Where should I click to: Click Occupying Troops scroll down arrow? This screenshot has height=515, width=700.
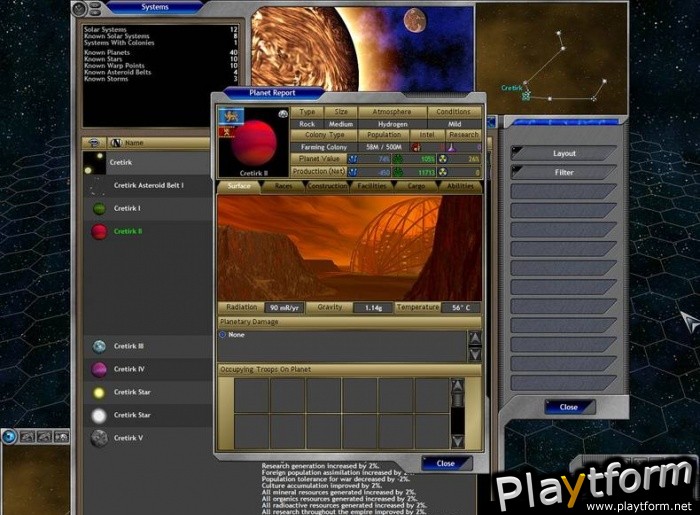click(x=458, y=442)
